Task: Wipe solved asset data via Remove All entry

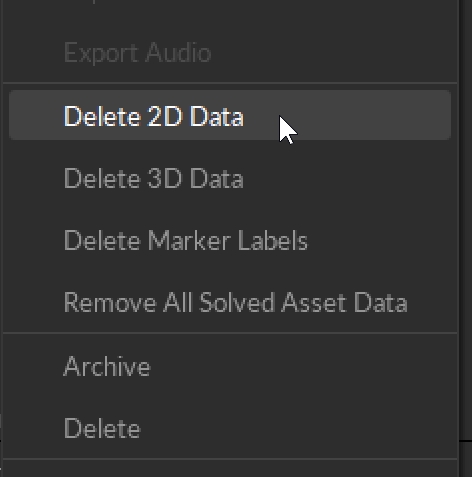Action: (230, 302)
